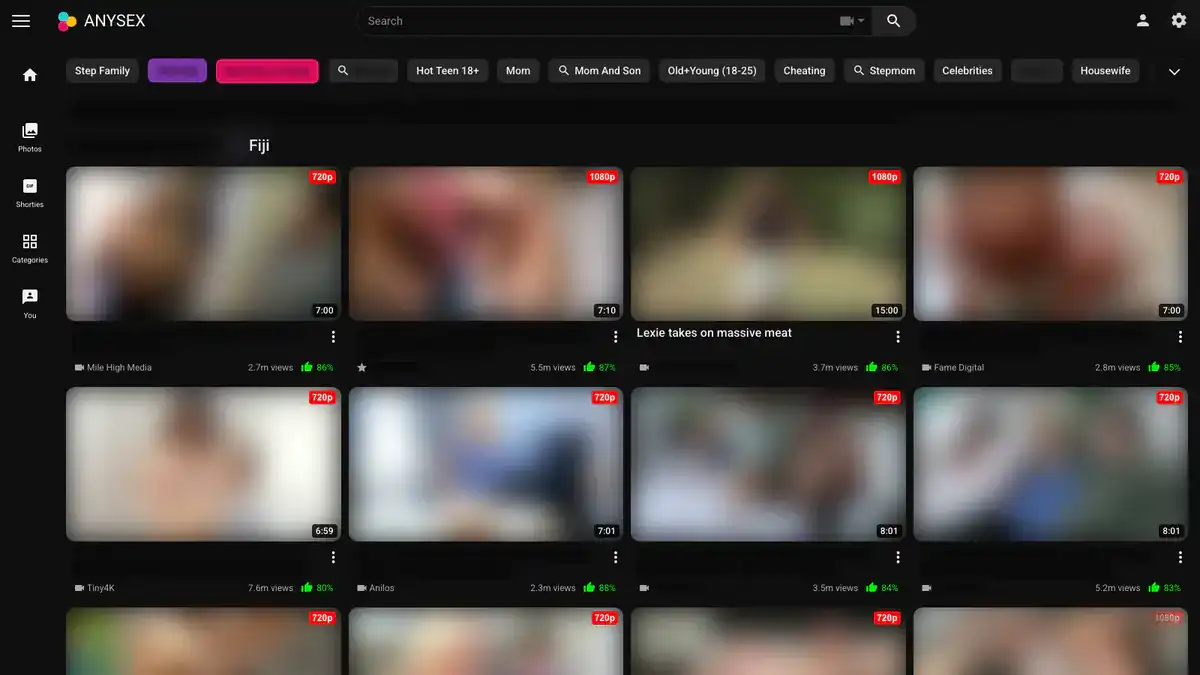Click the 7.6m views text

coord(271,587)
